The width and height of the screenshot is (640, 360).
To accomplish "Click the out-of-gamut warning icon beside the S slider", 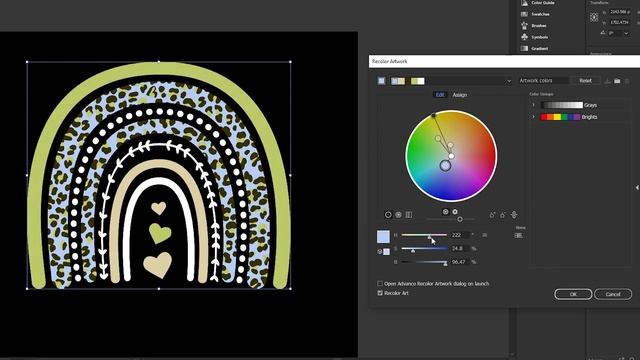I will tap(379, 252).
